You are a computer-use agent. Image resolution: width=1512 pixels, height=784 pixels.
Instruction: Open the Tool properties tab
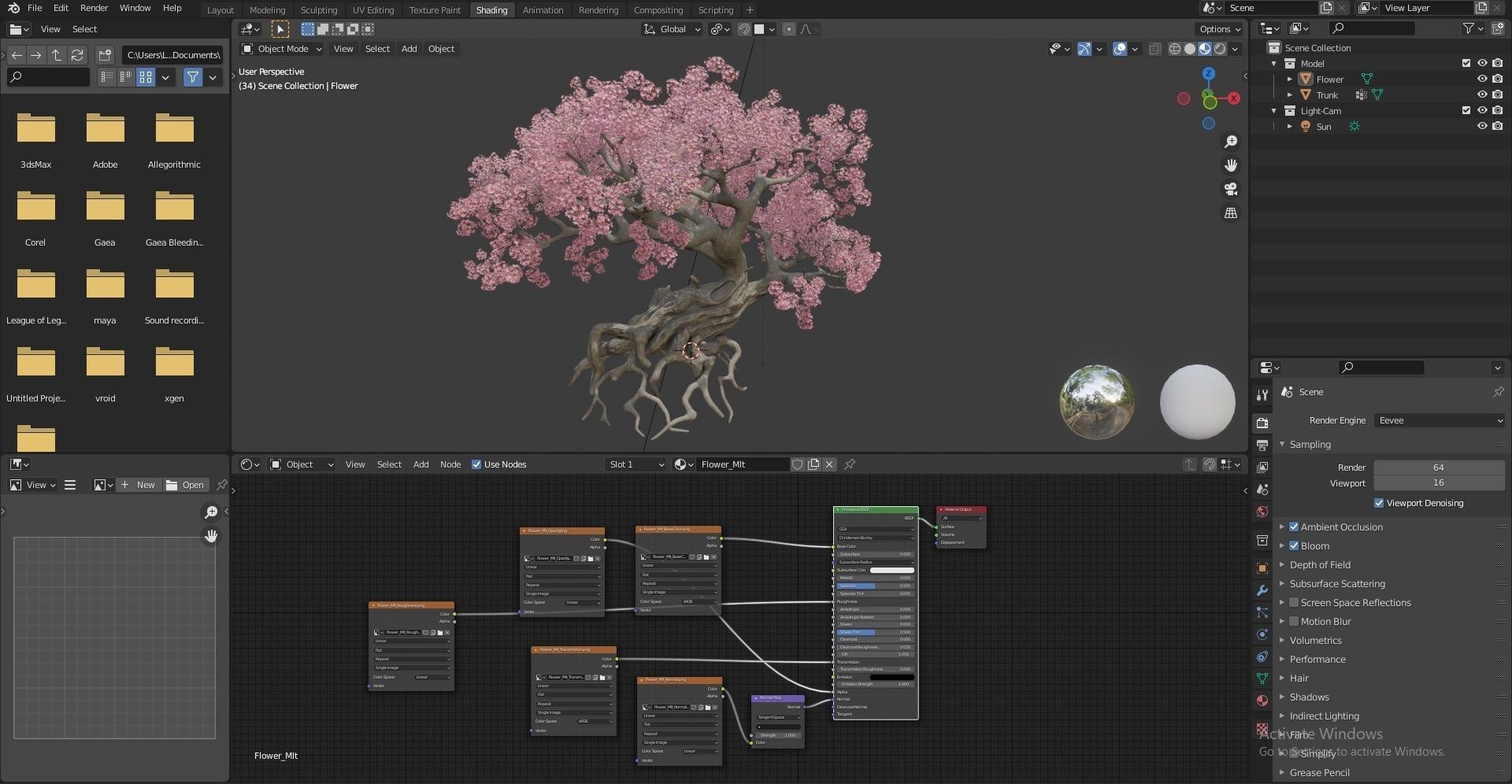pyautogui.click(x=1262, y=394)
